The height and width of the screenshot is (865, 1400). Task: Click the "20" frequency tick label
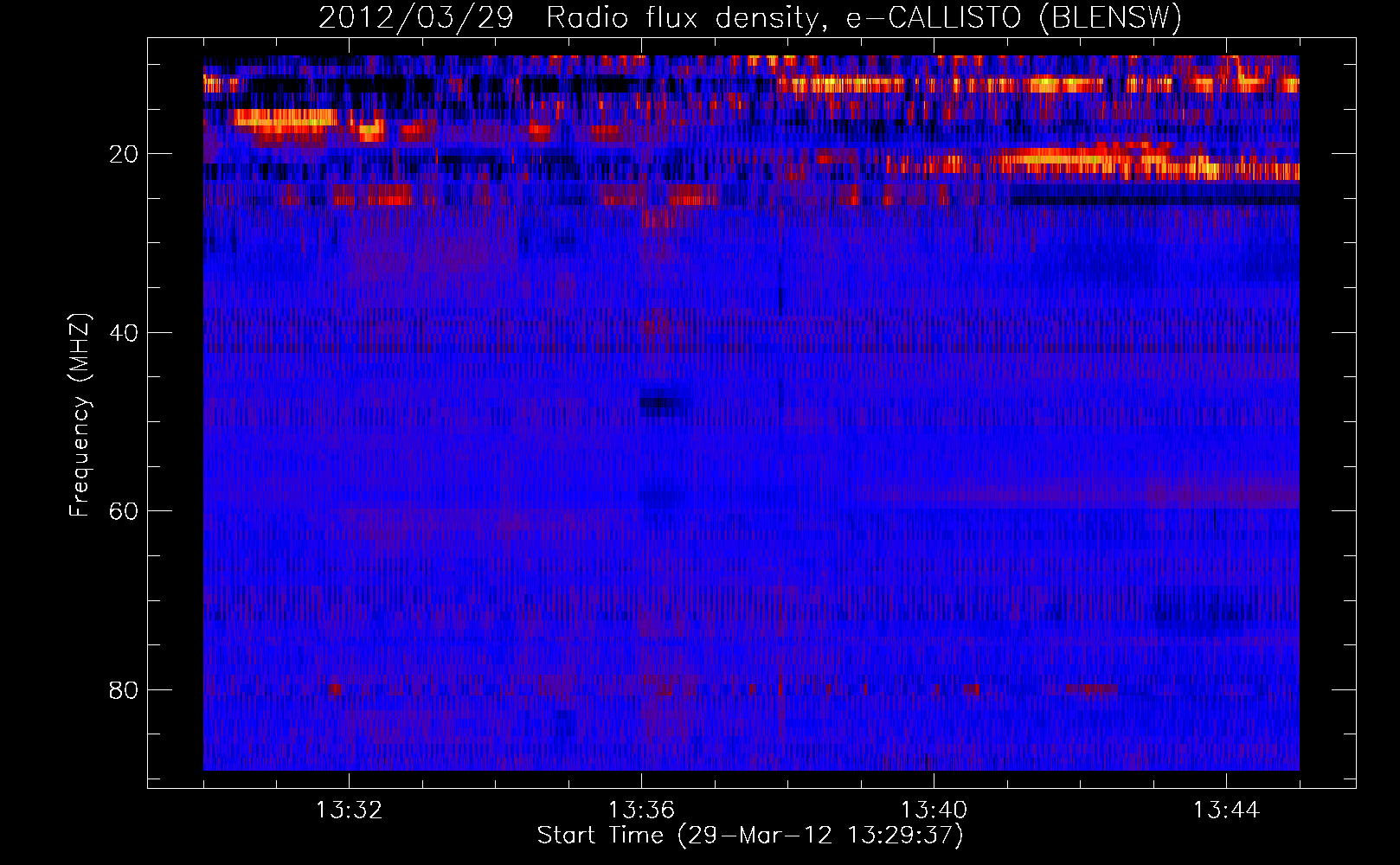(x=124, y=154)
